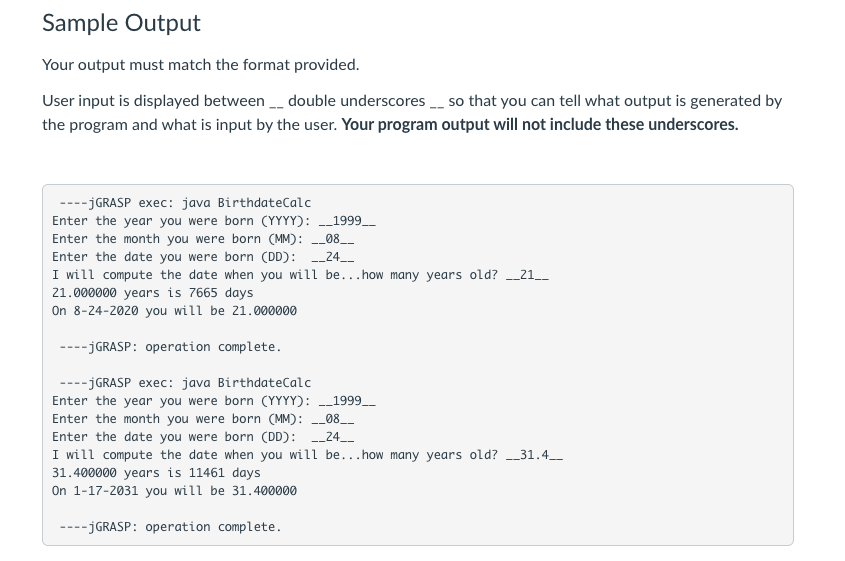This screenshot has width=845, height=561.
Task: Click the first 'jGRASP: operation complete.' line
Action: click(x=170, y=347)
